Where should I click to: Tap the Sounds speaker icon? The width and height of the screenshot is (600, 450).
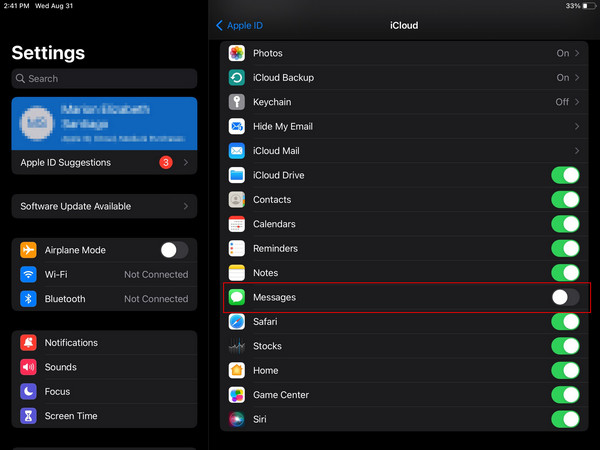click(28, 367)
